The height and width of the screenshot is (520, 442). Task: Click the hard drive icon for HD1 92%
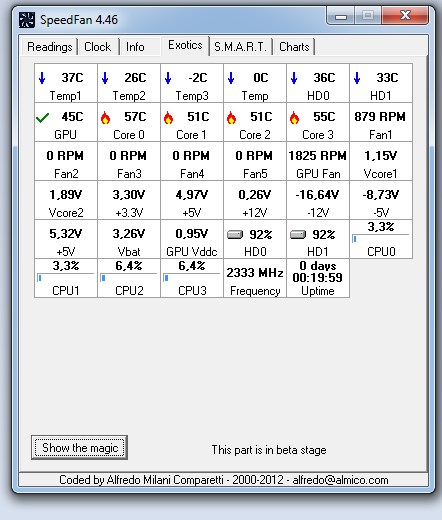[x=298, y=235]
